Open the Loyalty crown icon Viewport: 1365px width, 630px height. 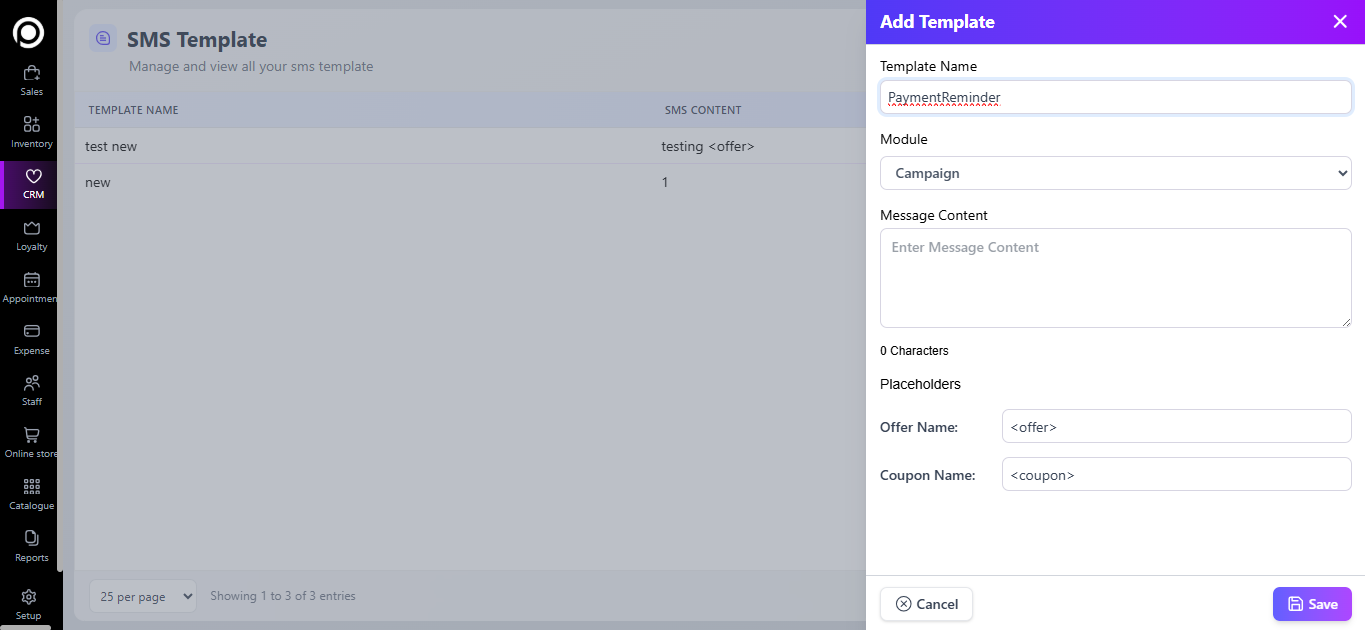tap(31, 229)
